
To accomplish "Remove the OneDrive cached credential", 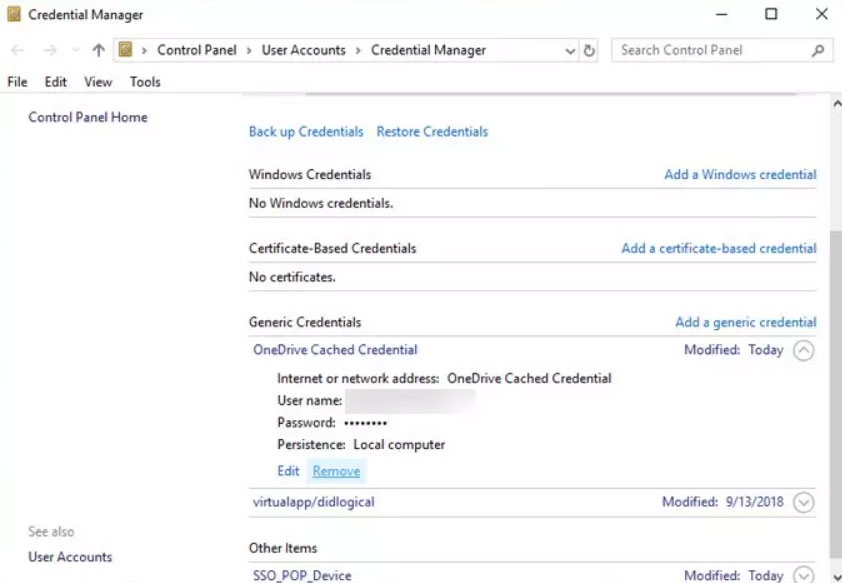I will 336,471.
